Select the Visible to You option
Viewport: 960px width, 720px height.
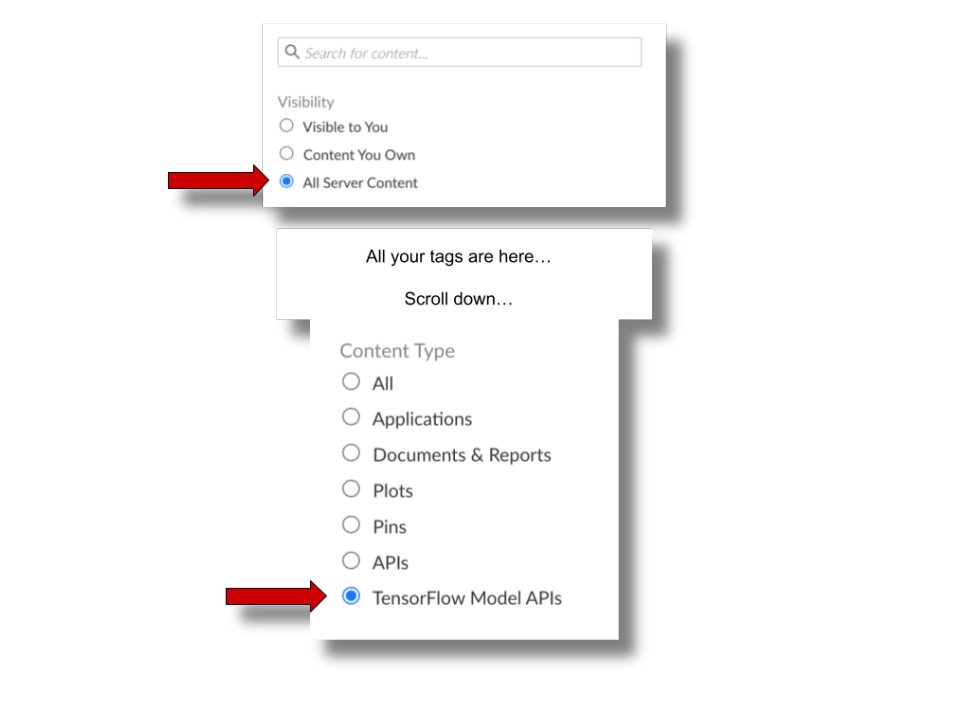click(x=287, y=126)
